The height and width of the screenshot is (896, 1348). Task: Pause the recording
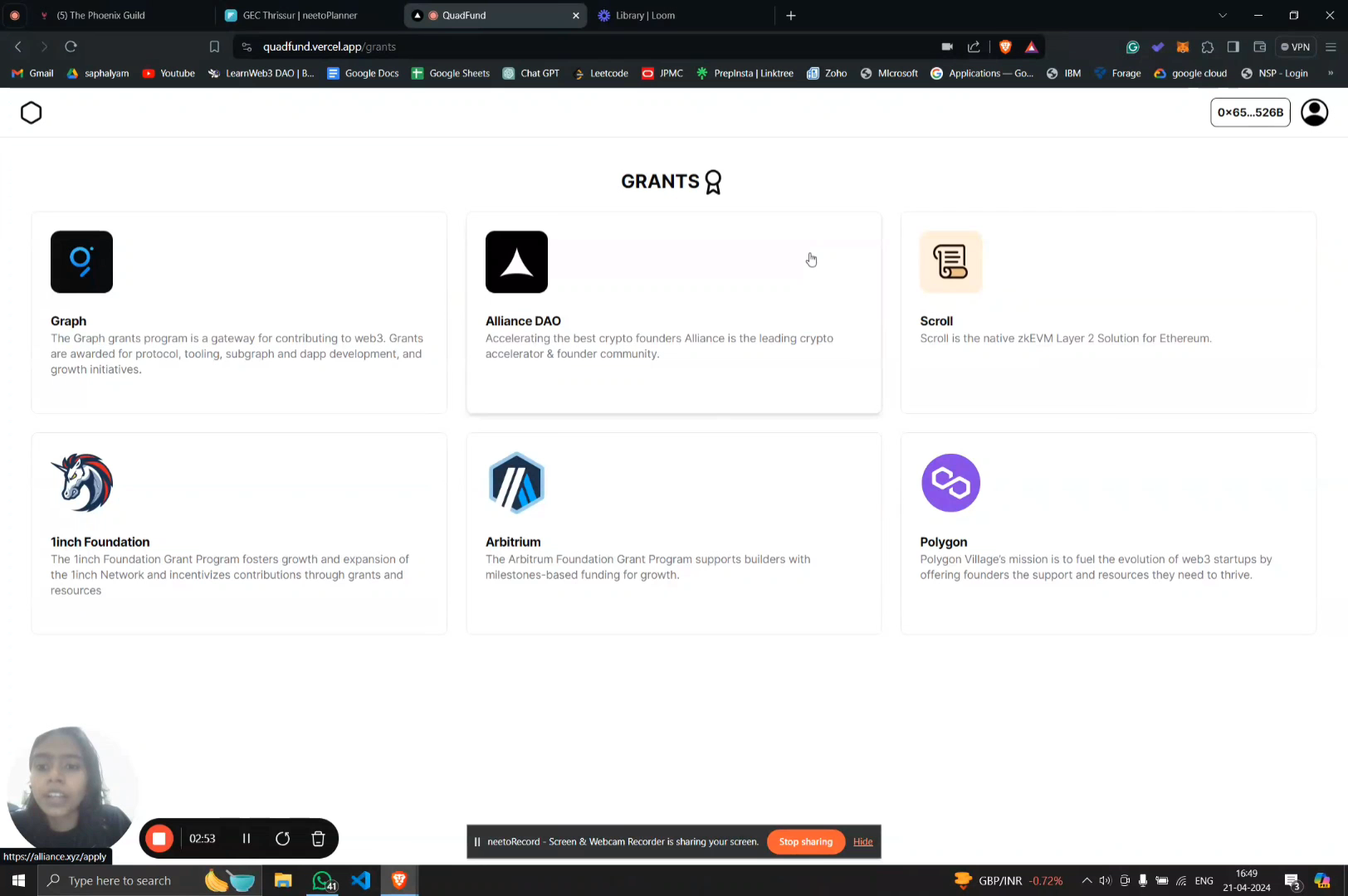[x=247, y=839]
